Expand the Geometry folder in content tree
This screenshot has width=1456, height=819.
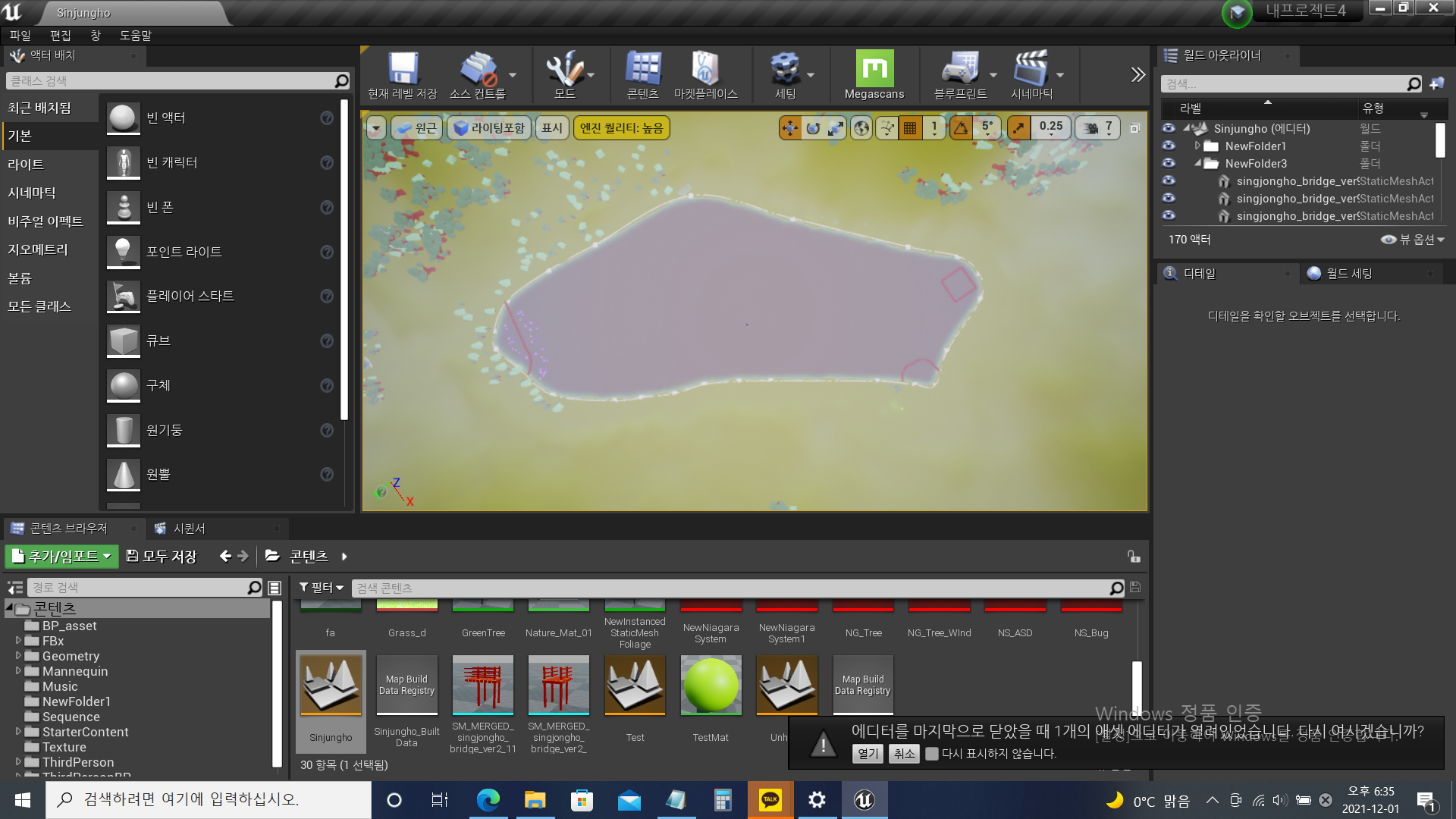coord(18,656)
